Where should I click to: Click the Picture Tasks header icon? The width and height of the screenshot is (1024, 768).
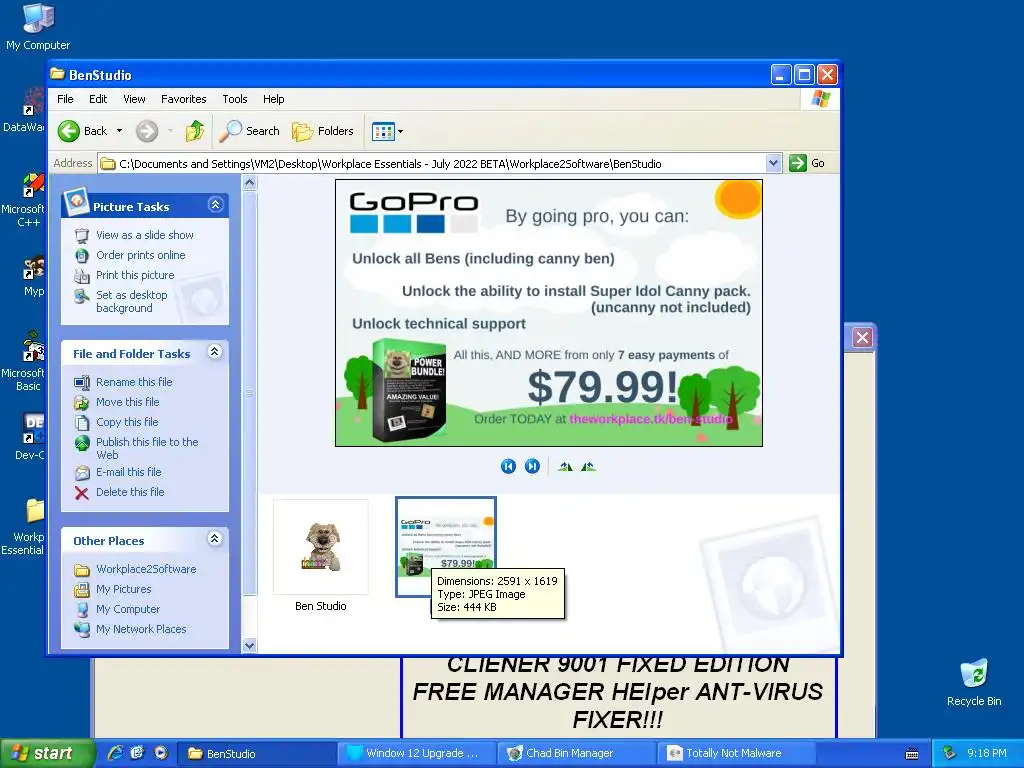pyautogui.click(x=76, y=201)
